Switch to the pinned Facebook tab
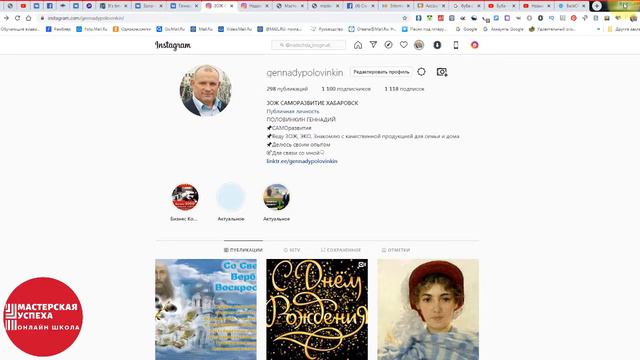Image resolution: width=640 pixels, height=360 pixels. (x=49, y=6)
